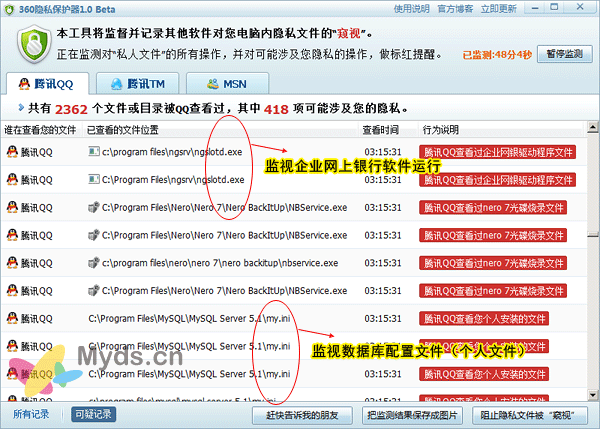Select path c:\program files\nero\nero 7\nero backitup\nbservice.exe
Viewport: 600px width, 429px height.
[x=220, y=263]
